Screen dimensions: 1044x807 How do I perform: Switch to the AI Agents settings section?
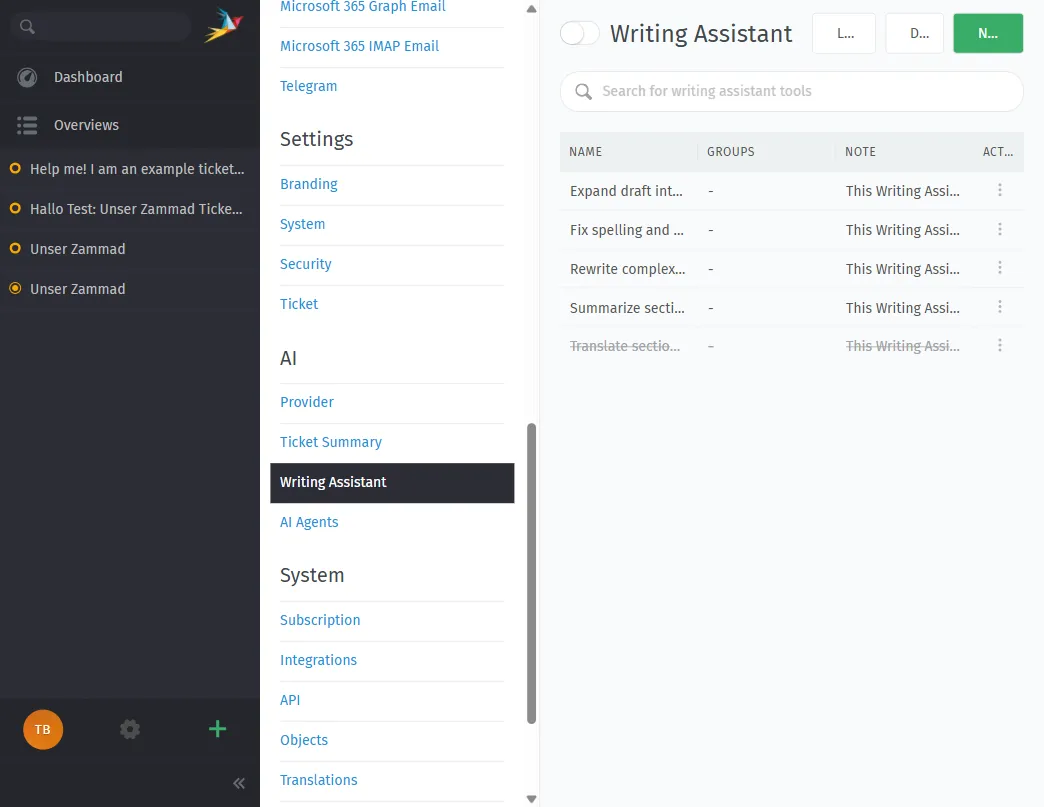pyautogui.click(x=309, y=522)
